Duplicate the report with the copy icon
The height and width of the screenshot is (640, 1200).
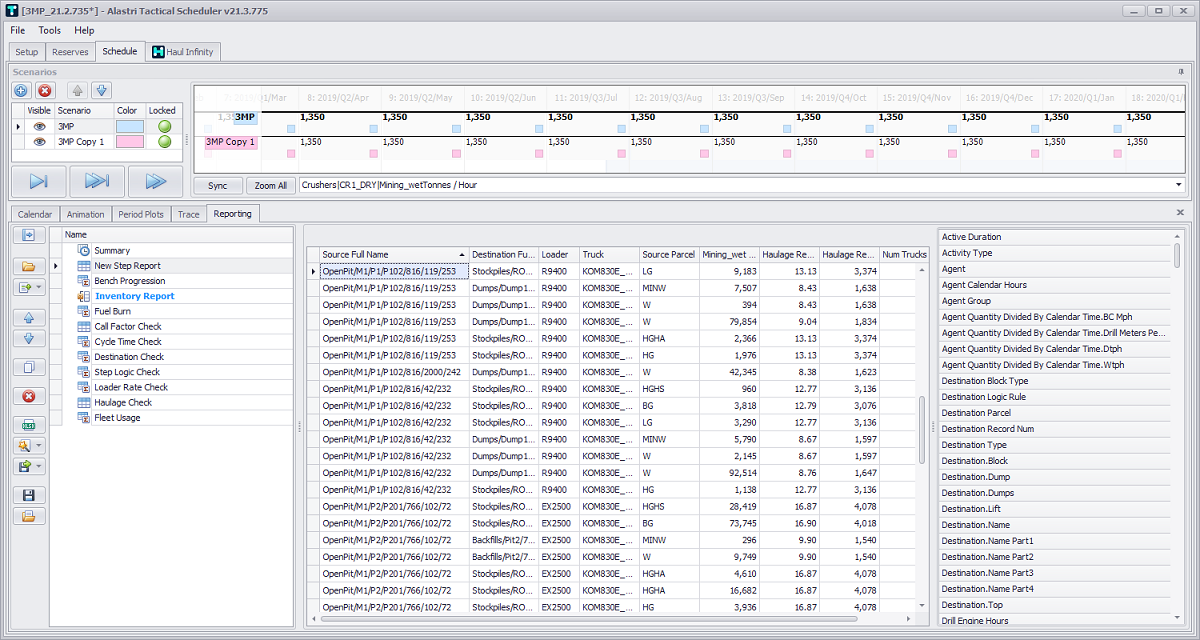(28, 367)
